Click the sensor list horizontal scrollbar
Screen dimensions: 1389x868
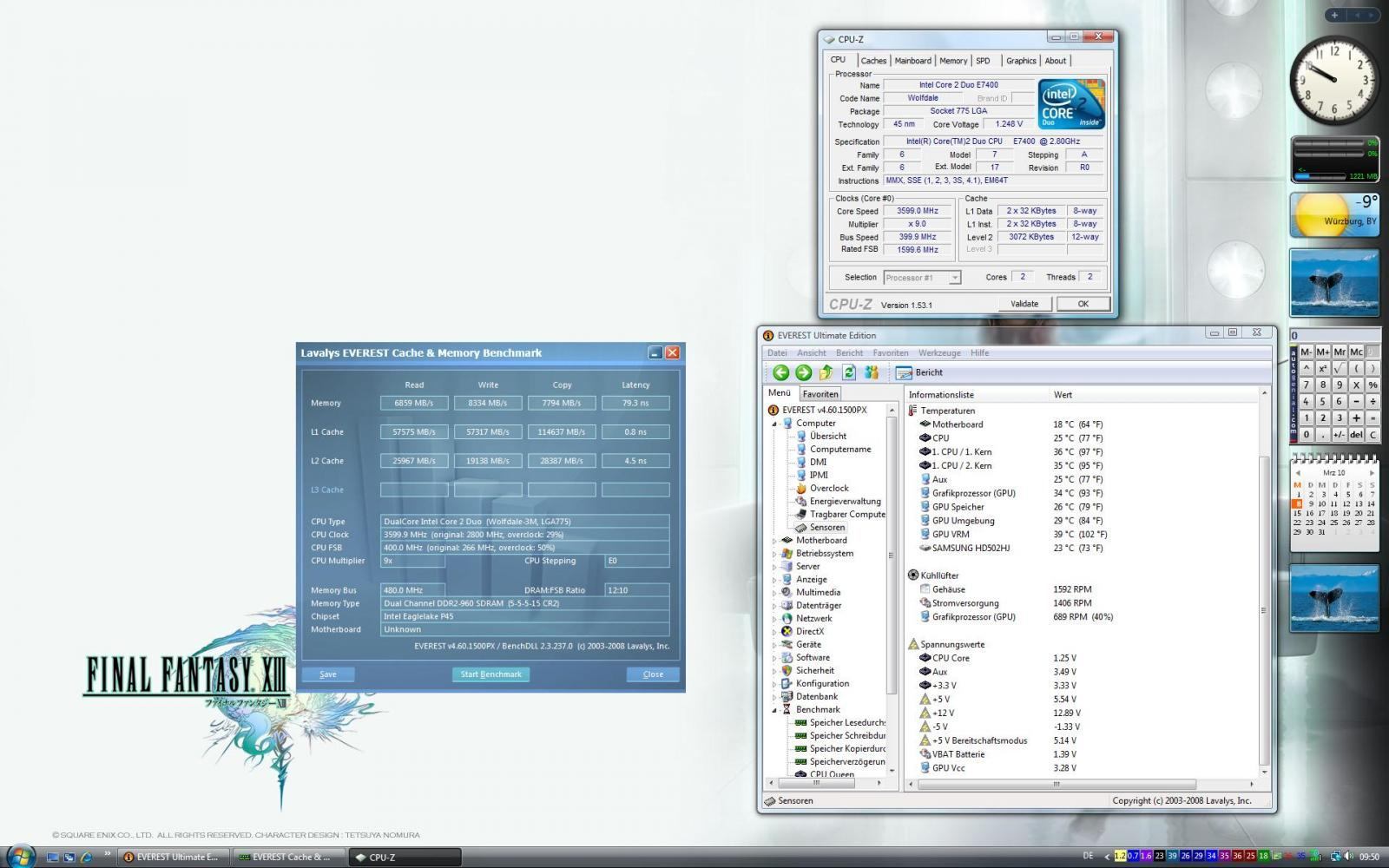click(x=1082, y=784)
